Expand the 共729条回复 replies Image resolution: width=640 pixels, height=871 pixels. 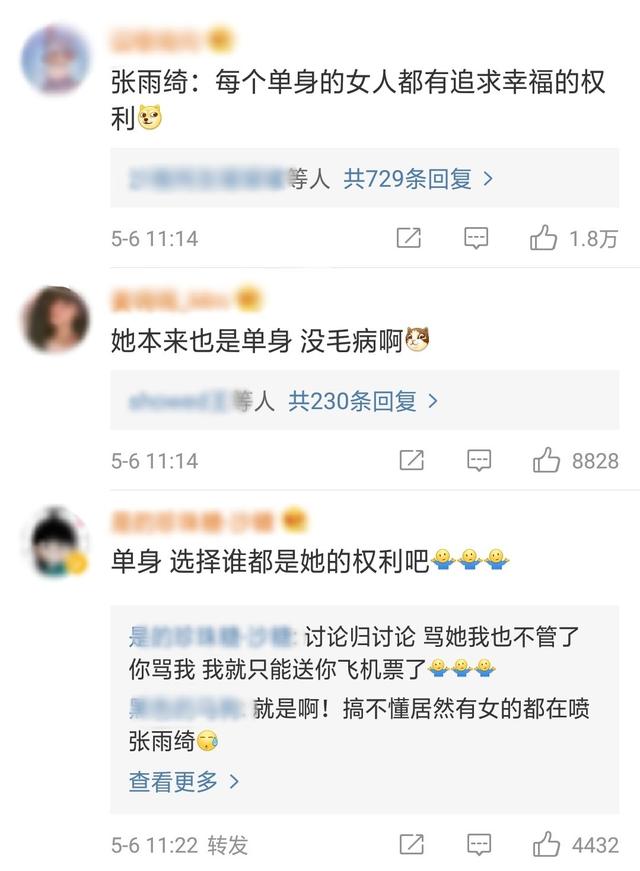[418, 179]
